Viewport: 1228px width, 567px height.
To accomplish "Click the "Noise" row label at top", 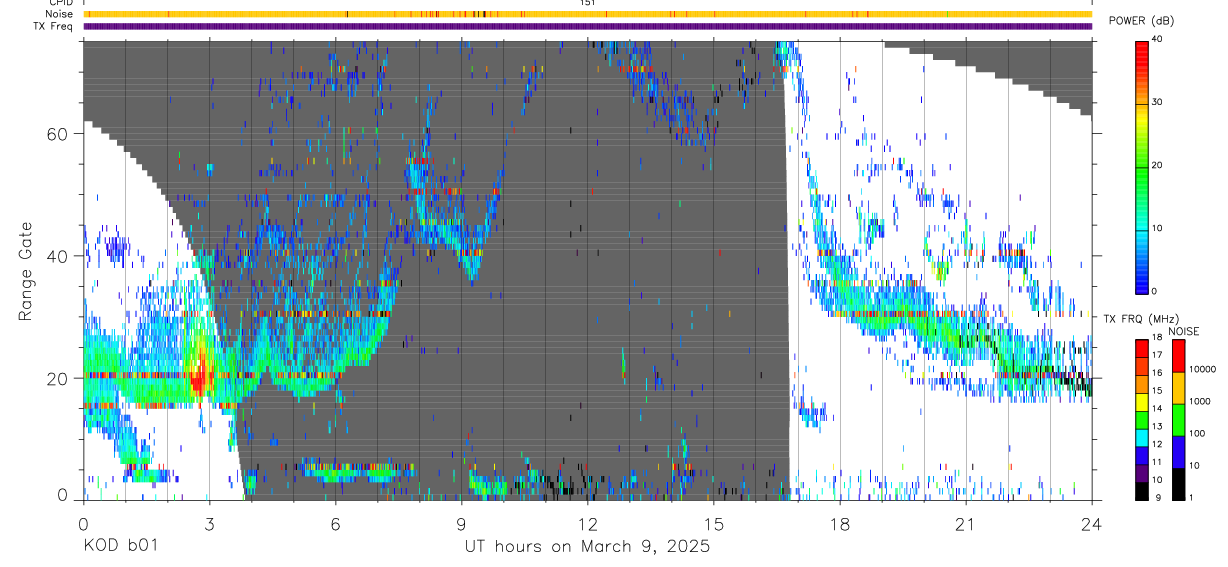I will tap(60, 14).
